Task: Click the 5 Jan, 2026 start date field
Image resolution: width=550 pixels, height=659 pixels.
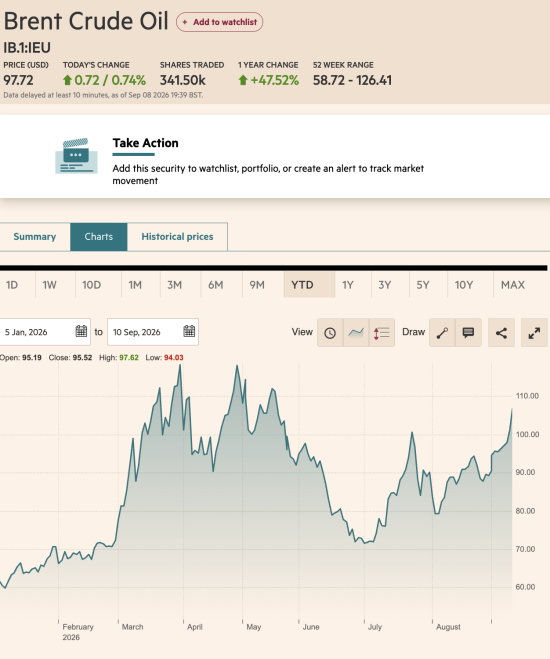Action: point(45,332)
